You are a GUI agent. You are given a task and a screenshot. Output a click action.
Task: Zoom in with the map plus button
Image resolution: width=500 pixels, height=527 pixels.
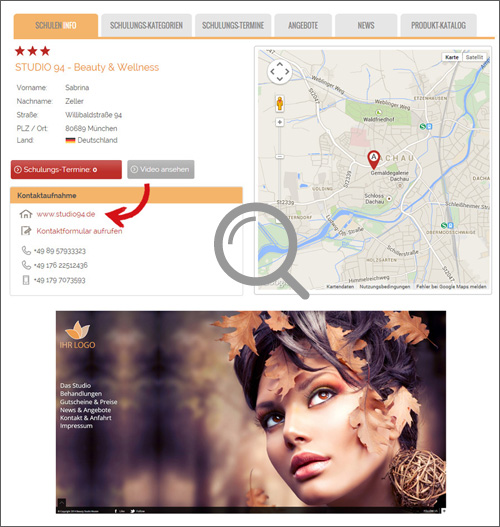pyautogui.click(x=280, y=122)
